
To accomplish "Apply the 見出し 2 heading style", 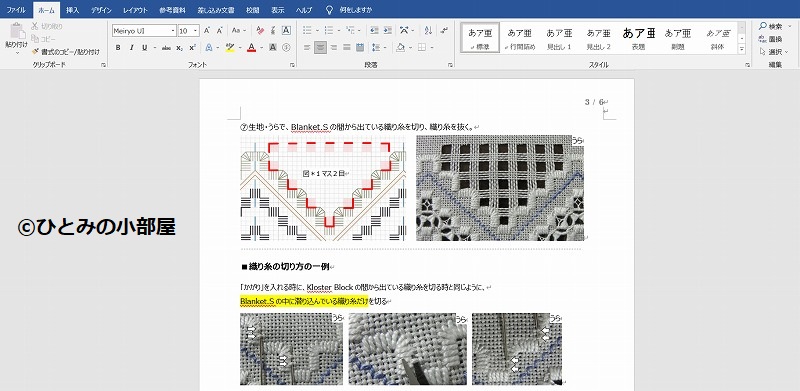I will point(598,38).
